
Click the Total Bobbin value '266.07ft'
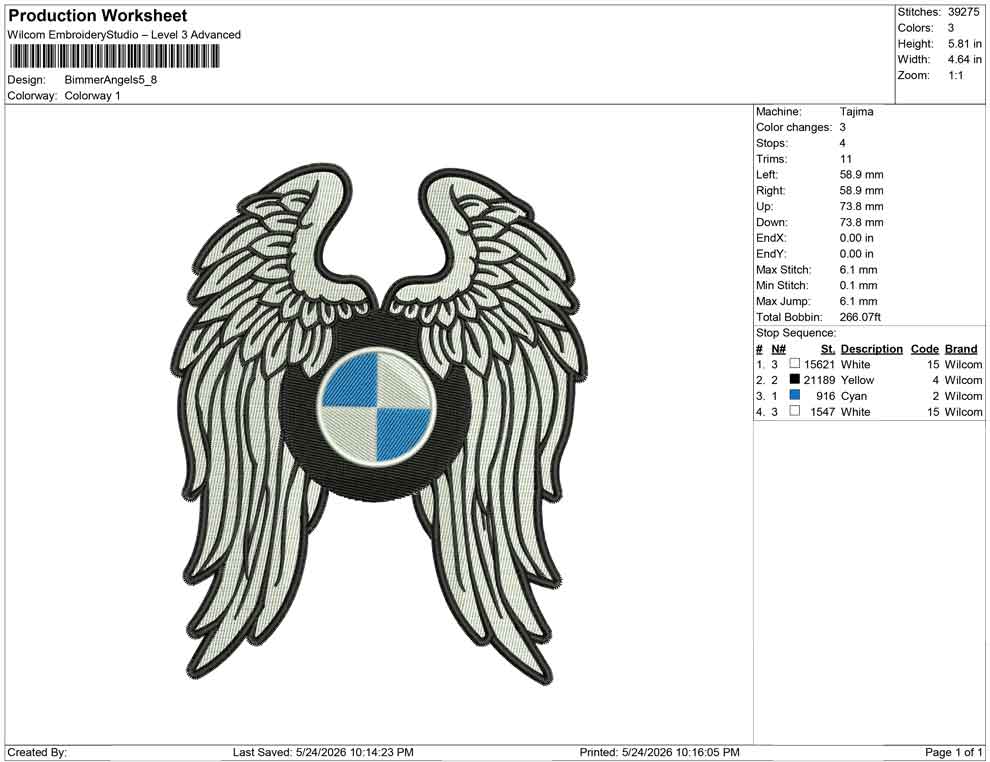pos(860,317)
